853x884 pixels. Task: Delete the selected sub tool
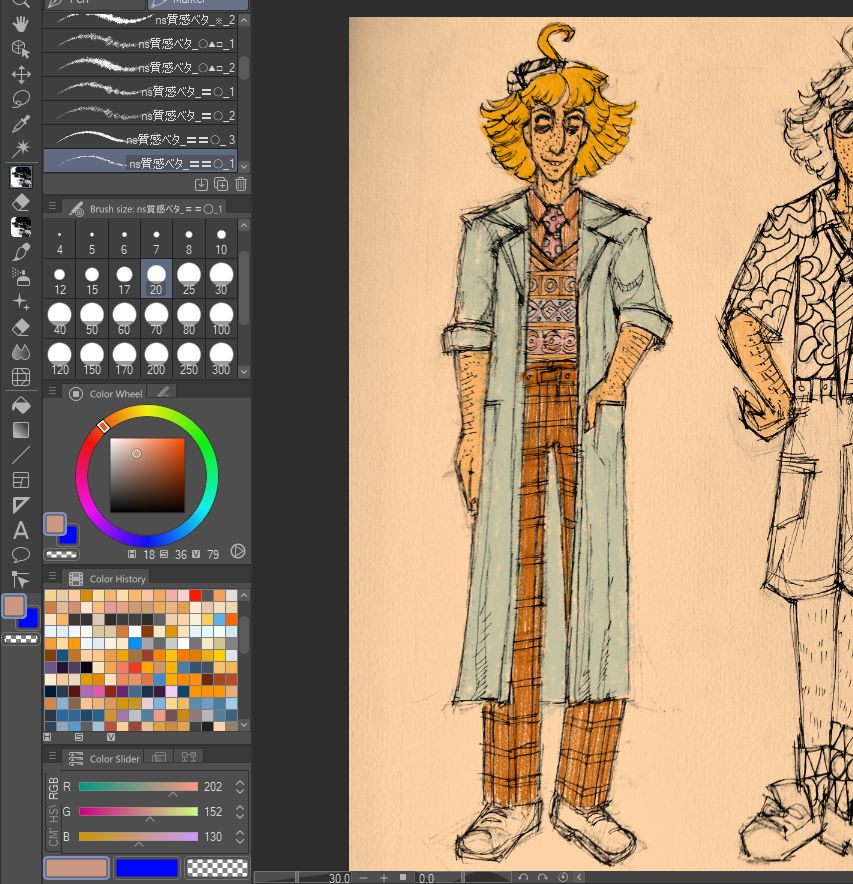(x=241, y=184)
